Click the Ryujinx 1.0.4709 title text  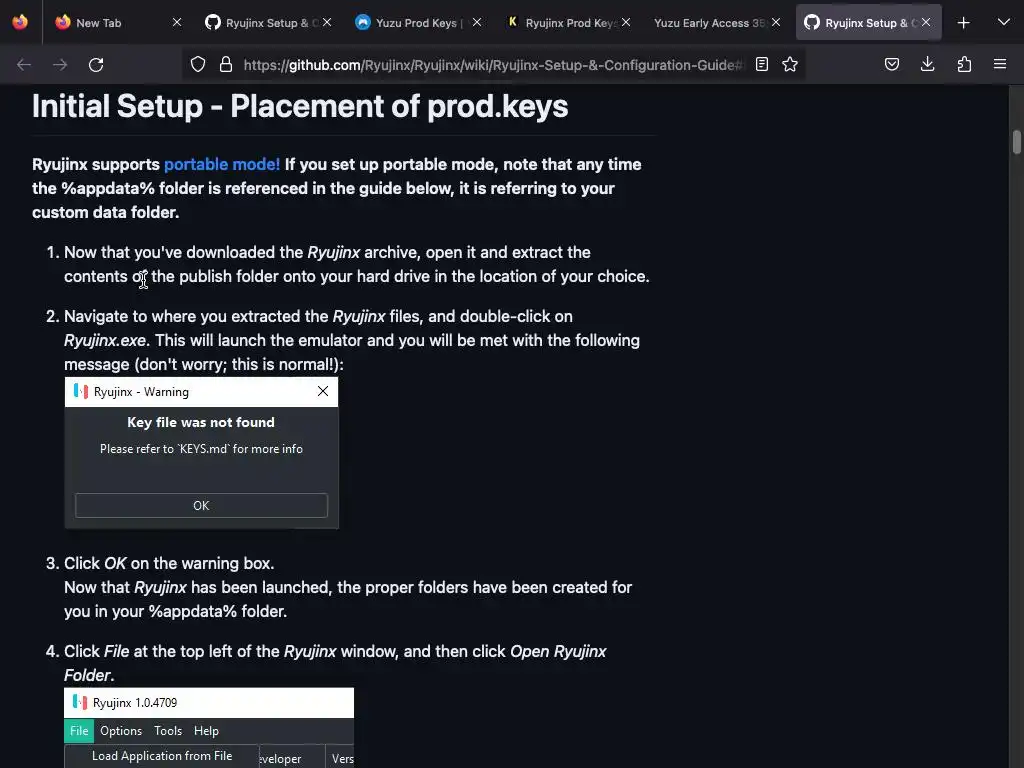135,703
